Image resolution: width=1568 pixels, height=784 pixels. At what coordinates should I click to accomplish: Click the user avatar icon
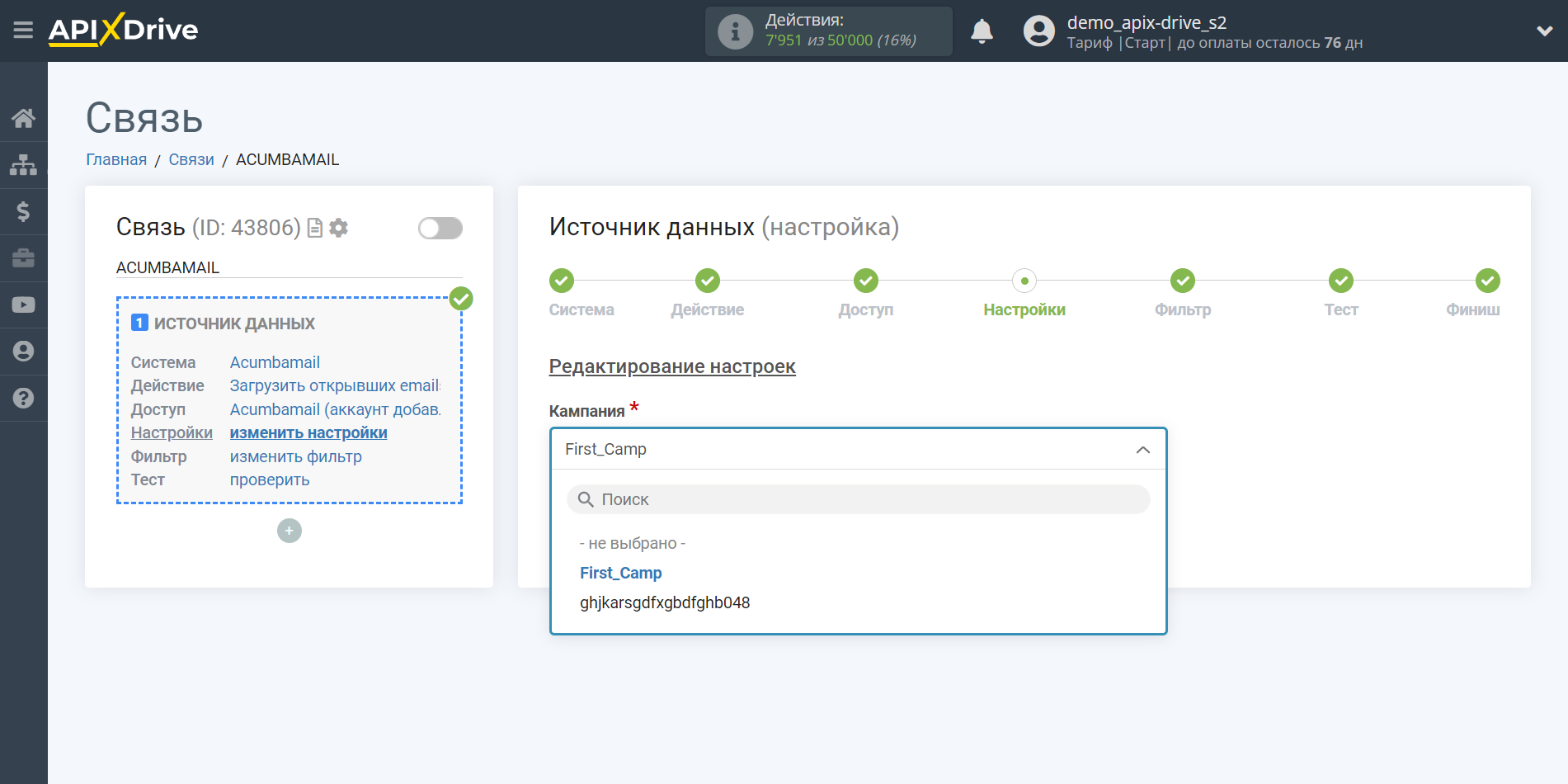point(1038,31)
